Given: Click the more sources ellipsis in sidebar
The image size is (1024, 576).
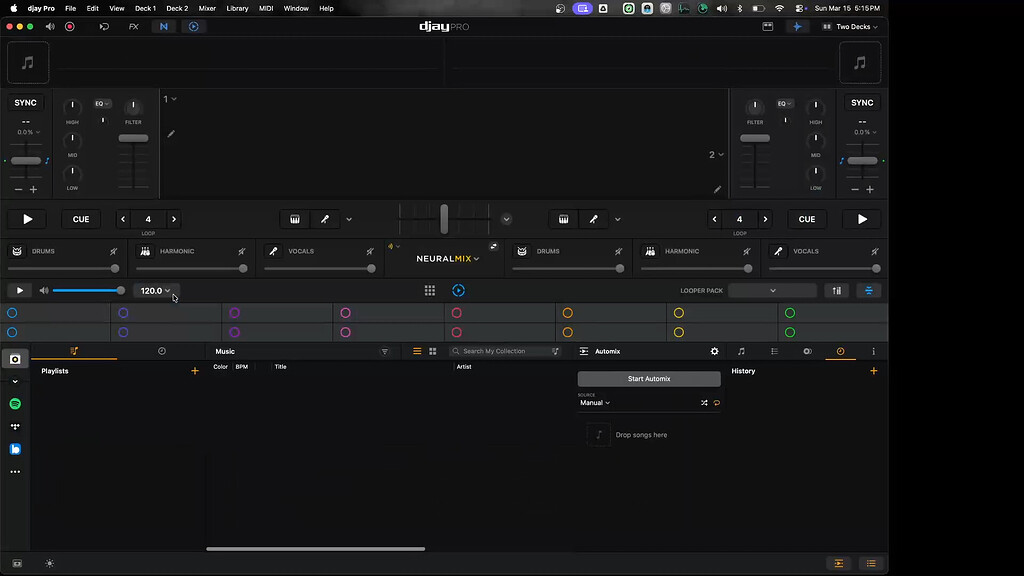Looking at the screenshot, I should coord(15,472).
